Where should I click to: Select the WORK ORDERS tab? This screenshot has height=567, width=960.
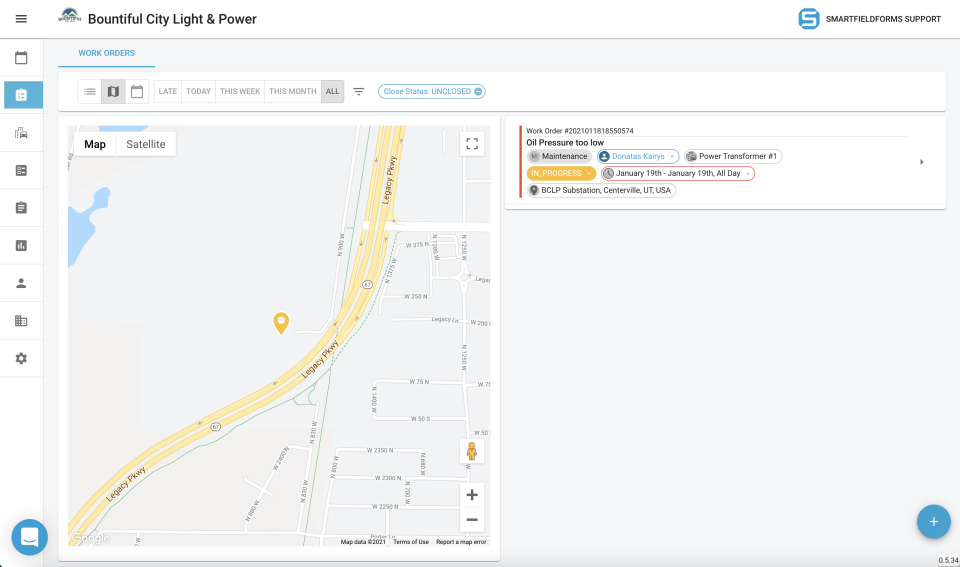click(107, 53)
